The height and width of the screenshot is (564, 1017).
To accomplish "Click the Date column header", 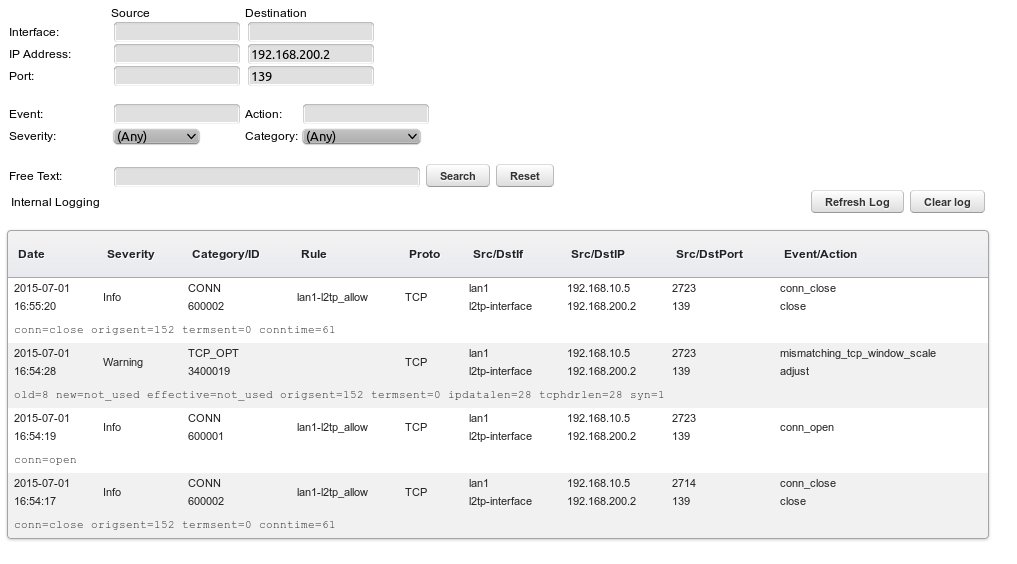I will (x=31, y=254).
